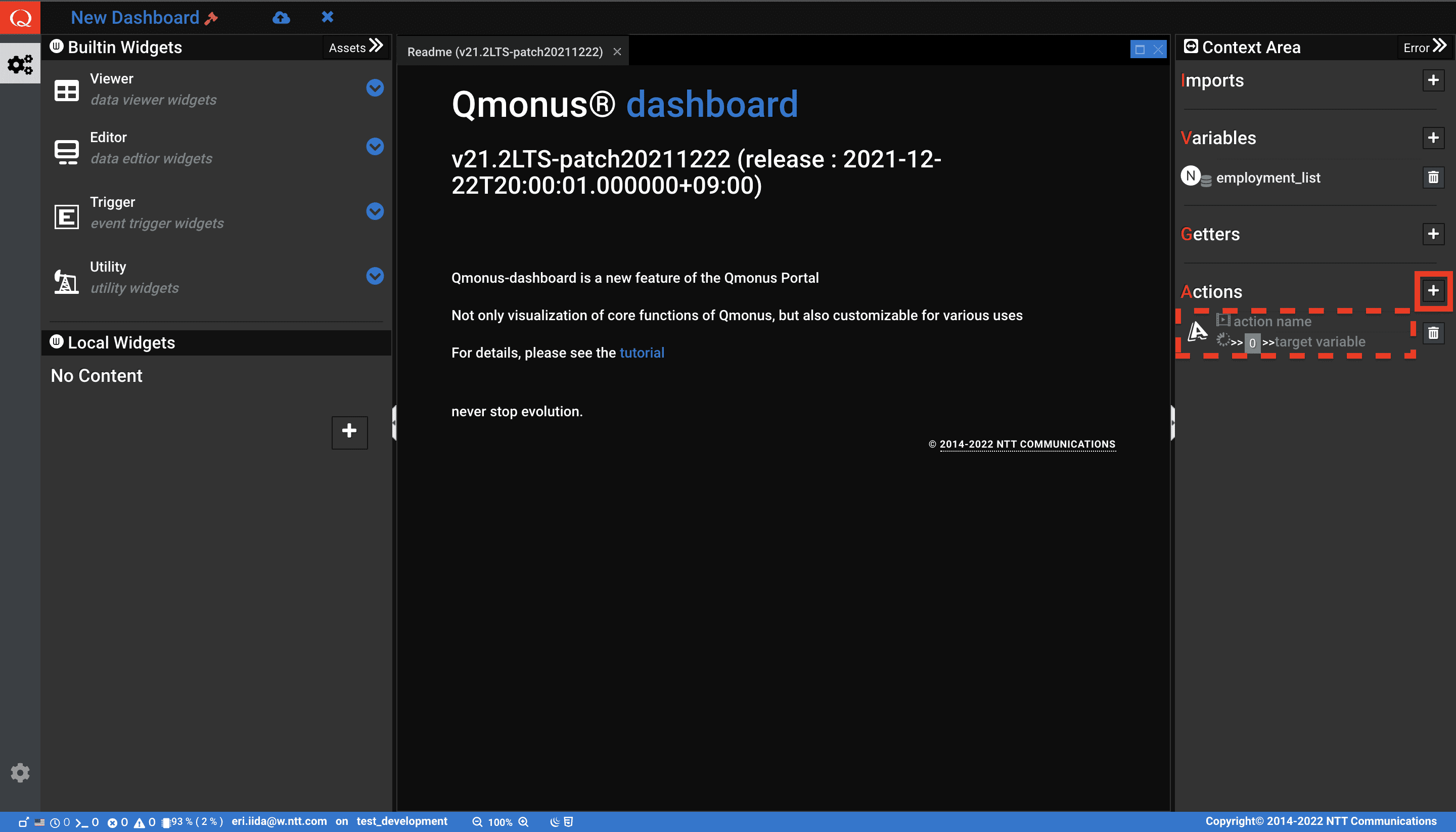The width and height of the screenshot is (1456, 832).
Task: Add a new action with the plus button
Action: click(x=1433, y=291)
